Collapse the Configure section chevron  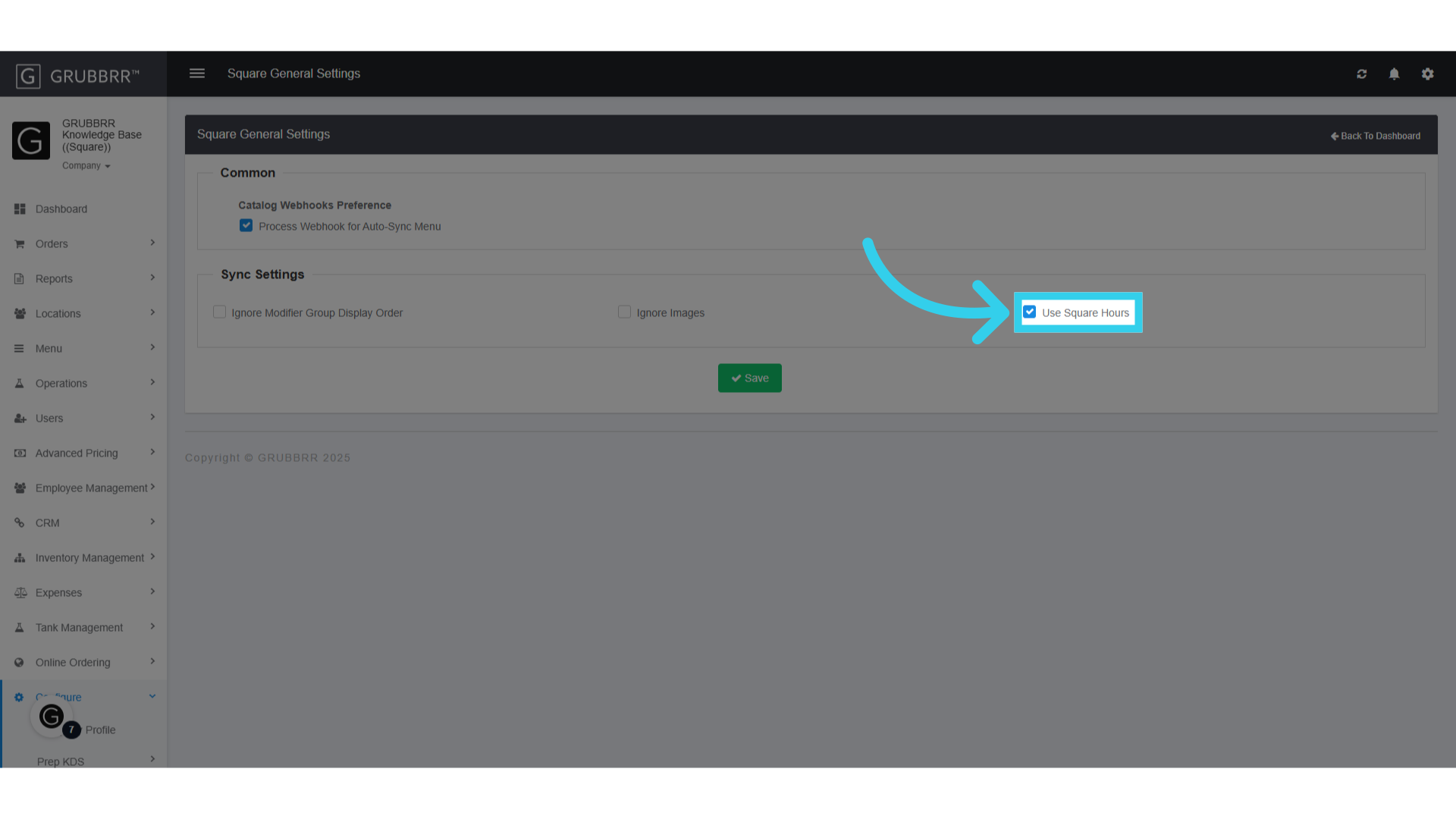pyautogui.click(x=152, y=696)
